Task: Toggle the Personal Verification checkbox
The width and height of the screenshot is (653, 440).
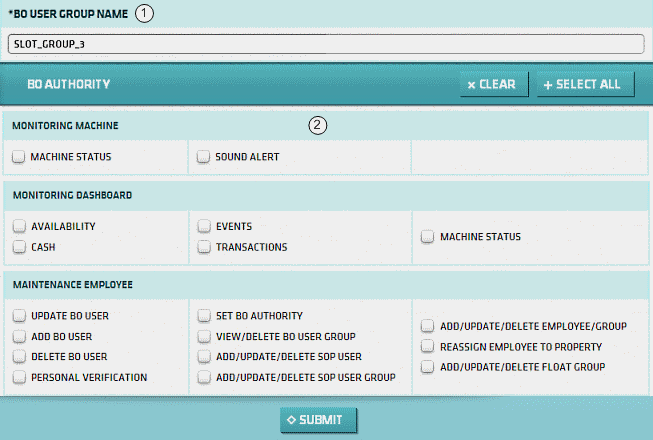Action: (19, 377)
